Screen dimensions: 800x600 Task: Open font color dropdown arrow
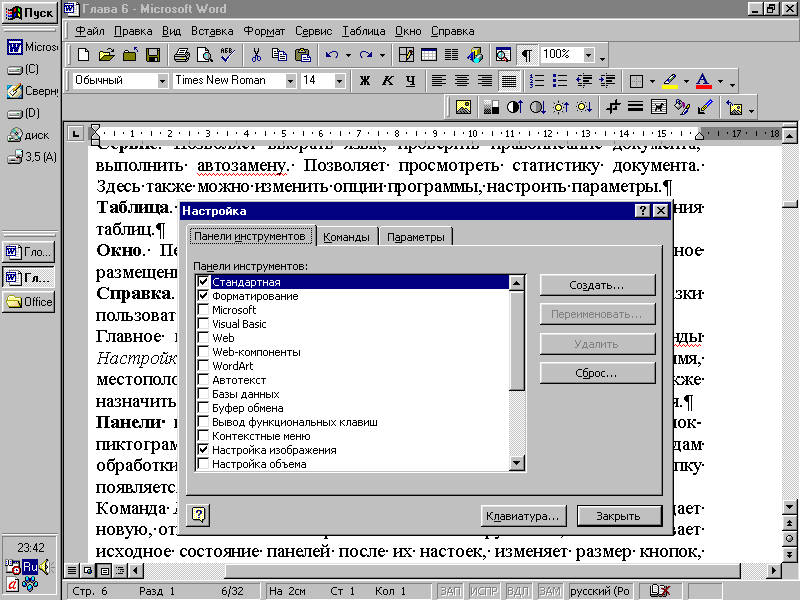[x=720, y=81]
